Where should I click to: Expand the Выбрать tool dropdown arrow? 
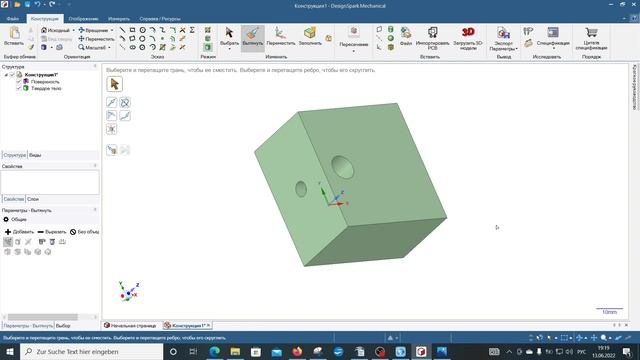229,49
